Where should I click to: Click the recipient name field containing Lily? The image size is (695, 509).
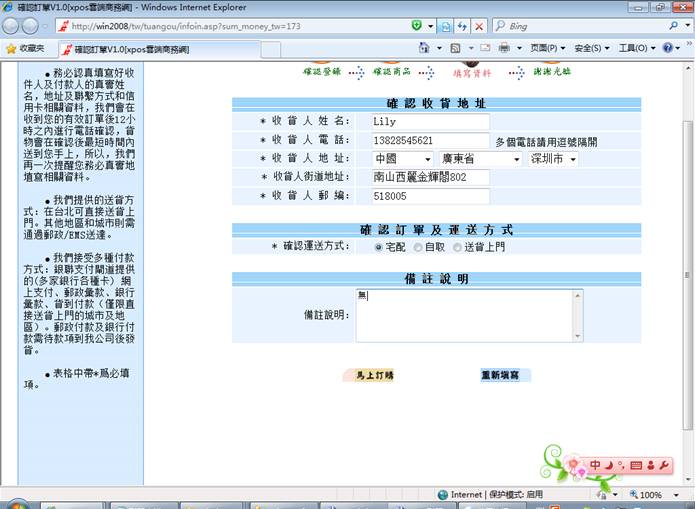click(428, 122)
